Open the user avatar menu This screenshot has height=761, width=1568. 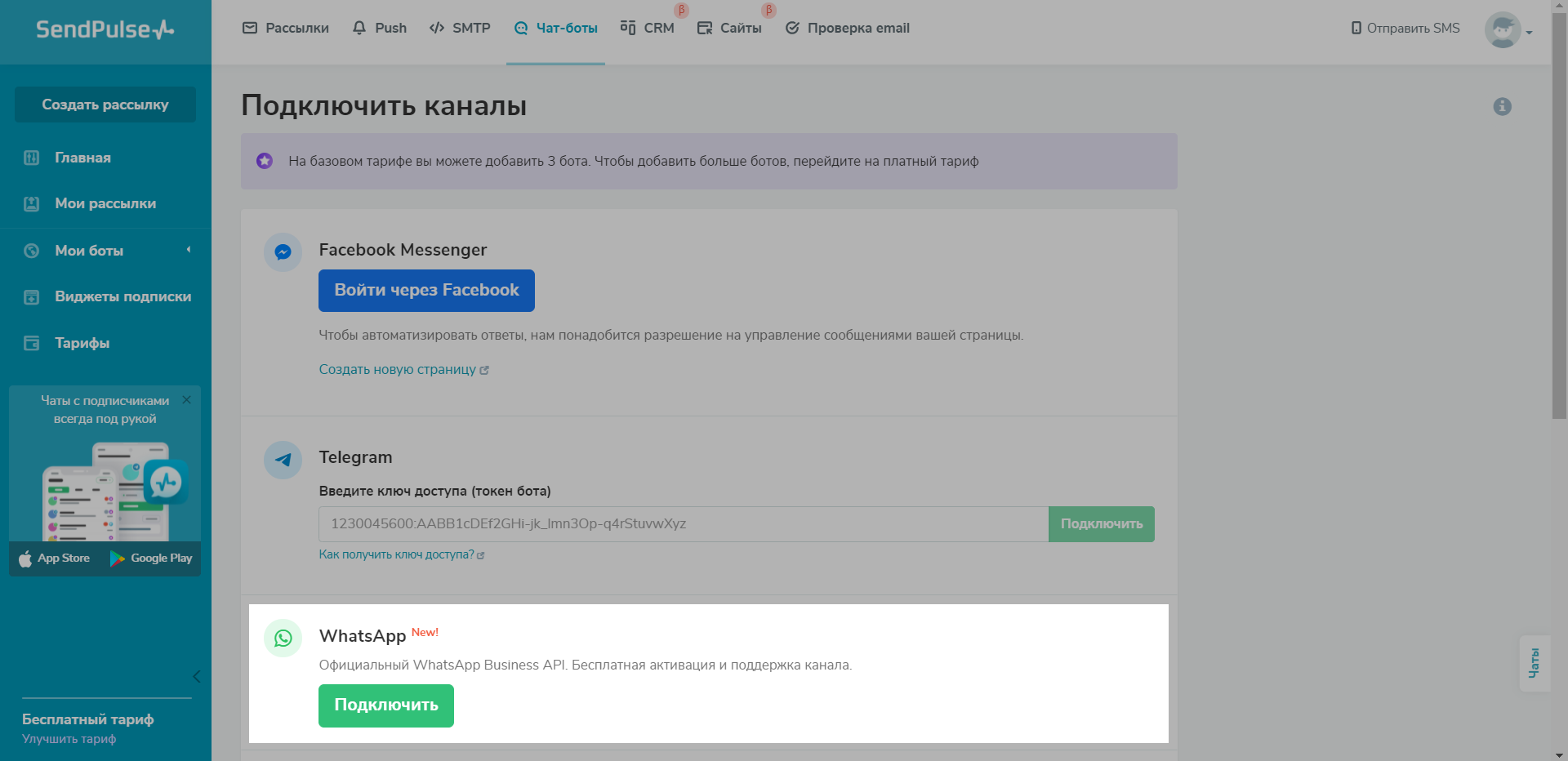coord(1508,30)
